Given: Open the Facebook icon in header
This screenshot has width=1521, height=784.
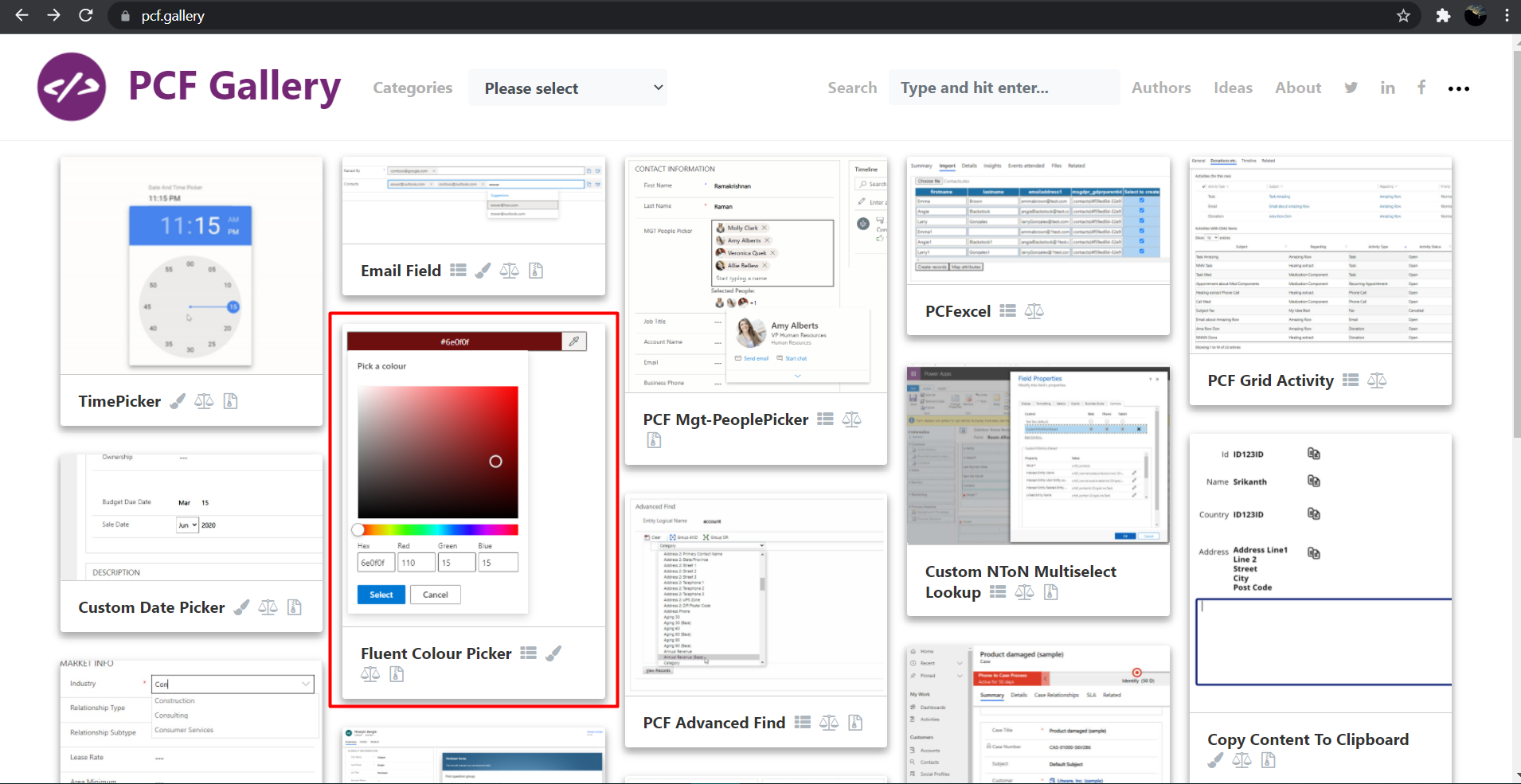Looking at the screenshot, I should point(1421,88).
